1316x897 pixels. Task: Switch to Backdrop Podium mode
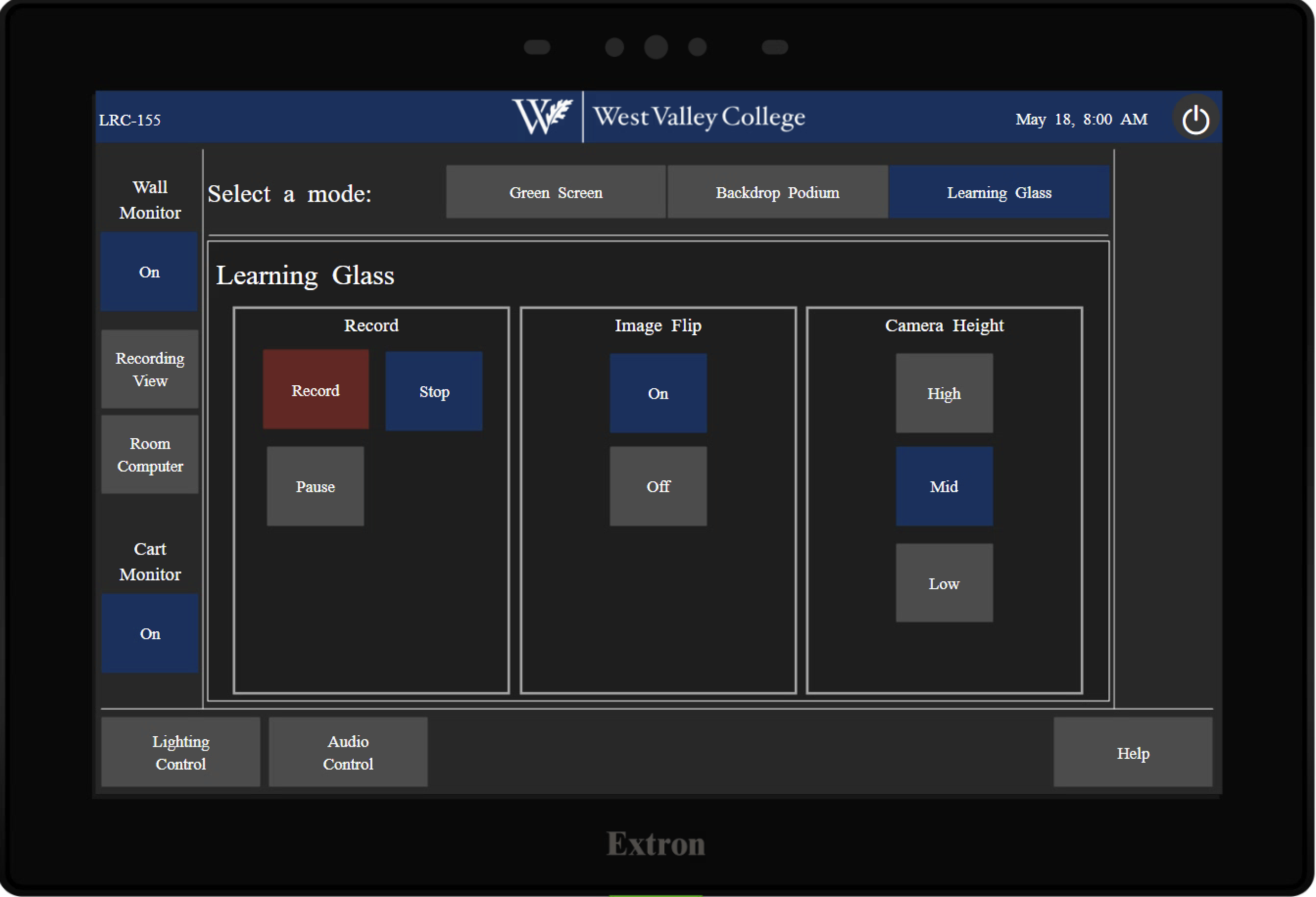[778, 192]
